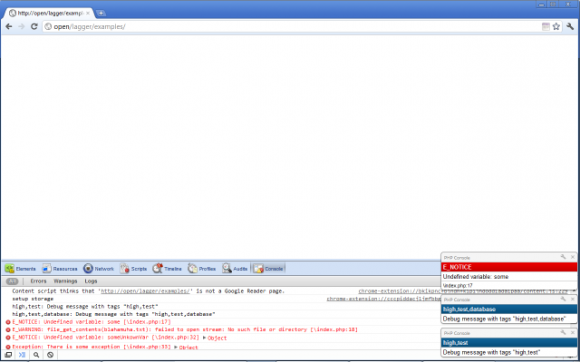Click the red error icon on the someUnkownVar notice row
Viewport: 580px width, 362px height.
pos(8,338)
